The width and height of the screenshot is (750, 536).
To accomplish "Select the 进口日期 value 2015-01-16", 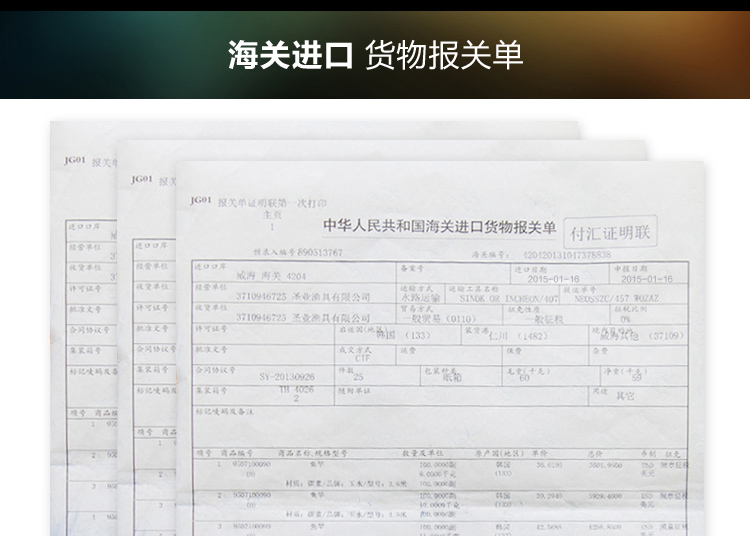I will [553, 279].
